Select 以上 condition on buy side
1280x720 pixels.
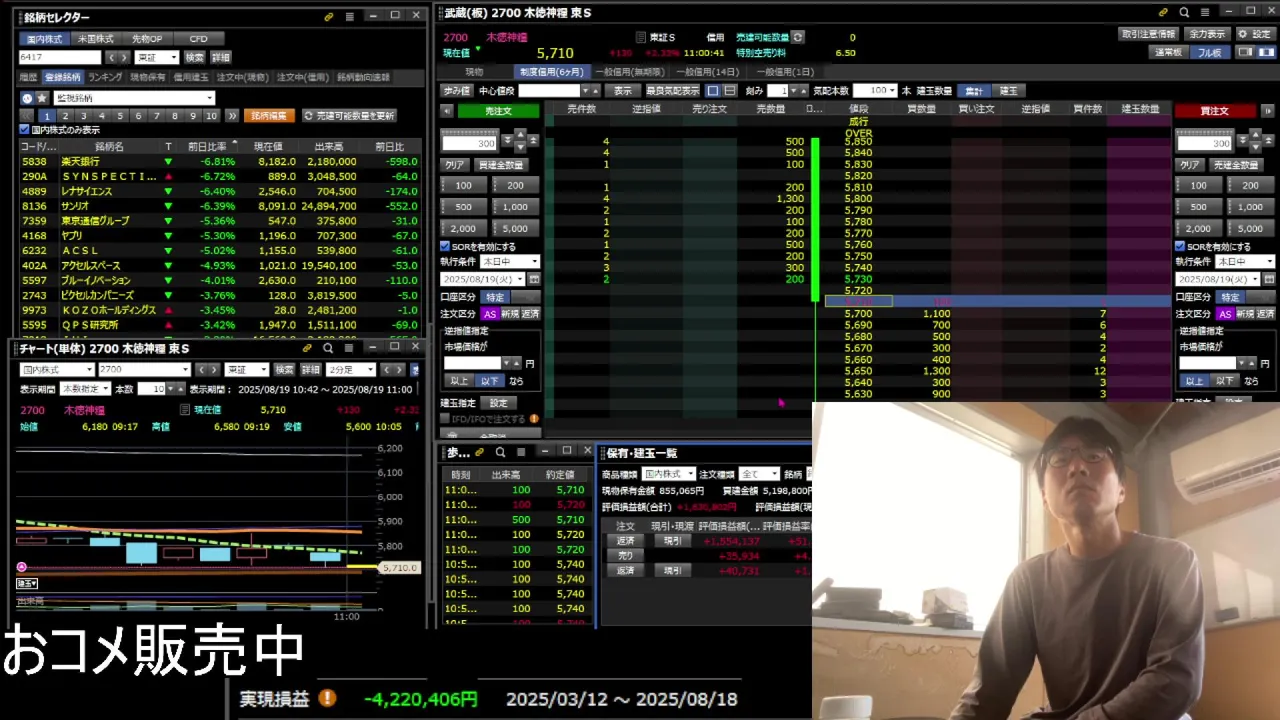click(x=1194, y=381)
